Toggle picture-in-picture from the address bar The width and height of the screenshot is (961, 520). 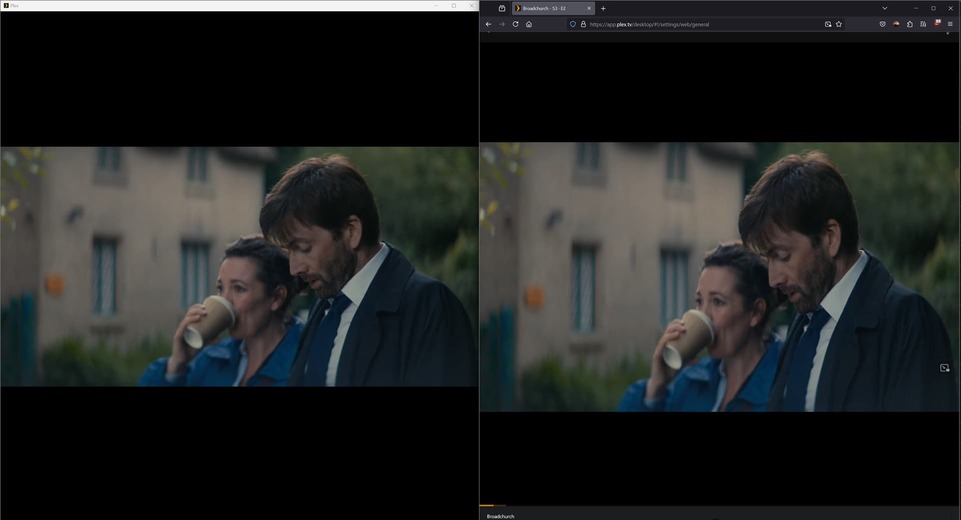[x=828, y=24]
